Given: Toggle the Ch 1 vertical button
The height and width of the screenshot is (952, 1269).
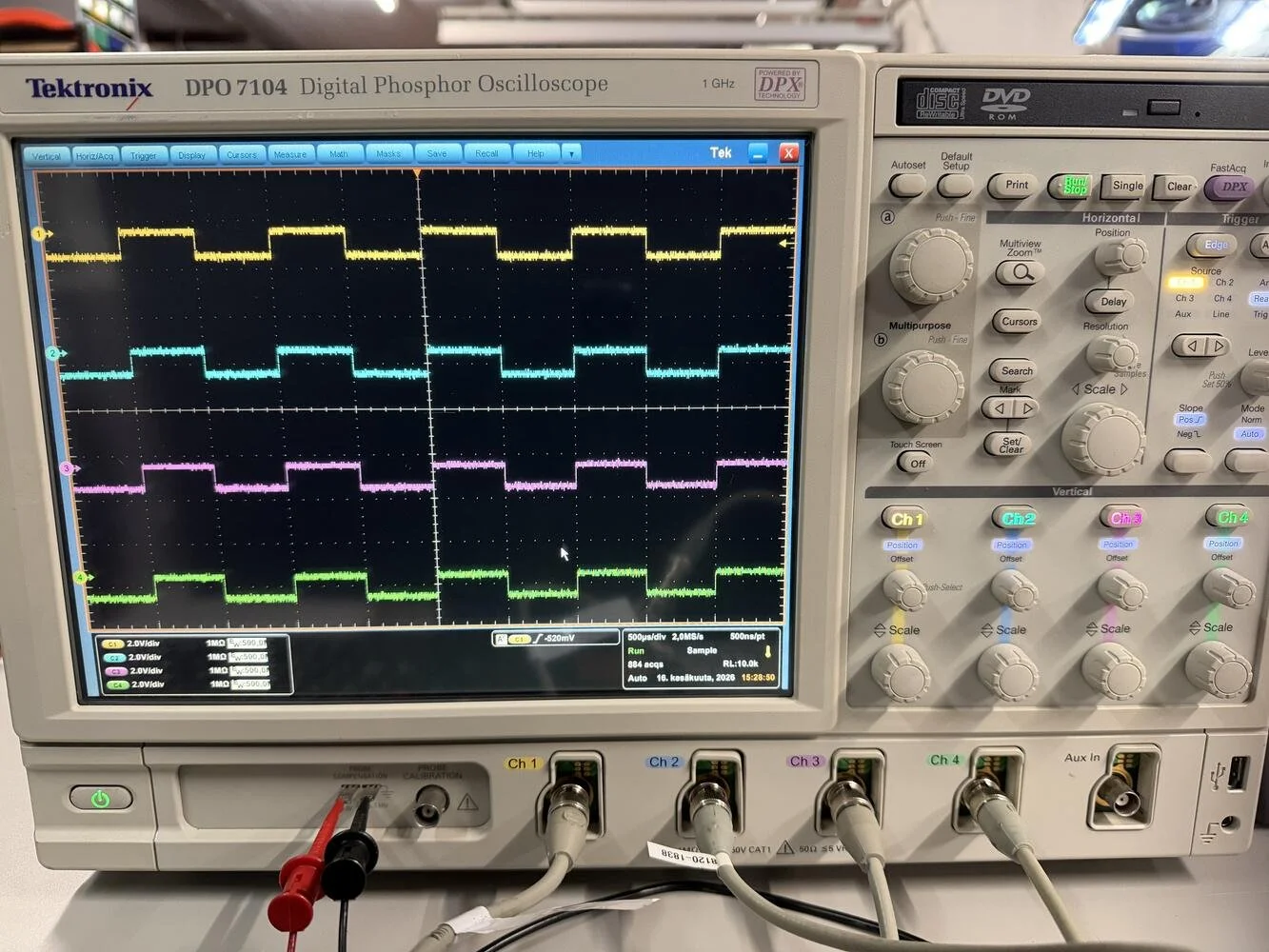Looking at the screenshot, I should [904, 519].
